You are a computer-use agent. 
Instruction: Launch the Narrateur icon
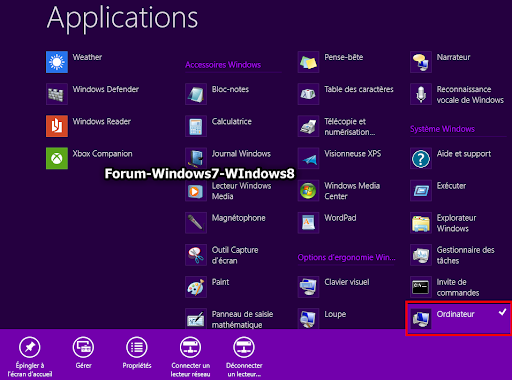pos(421,62)
